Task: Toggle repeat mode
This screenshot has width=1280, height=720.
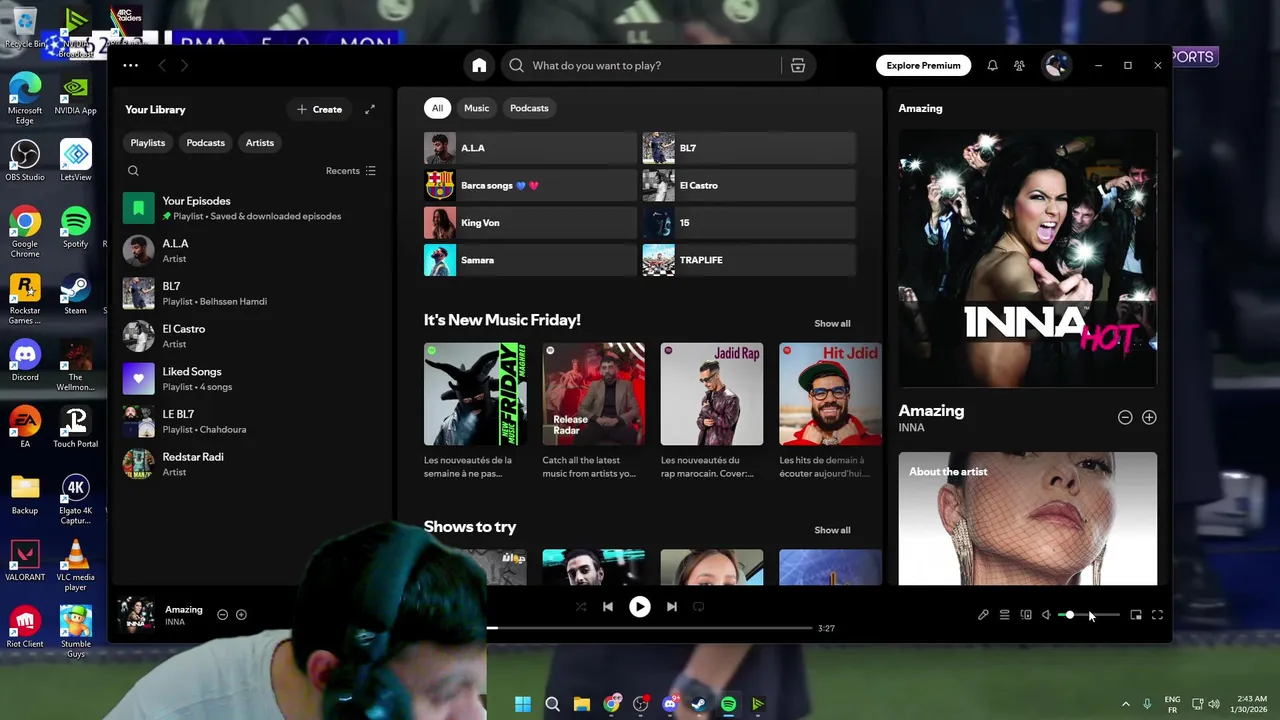Action: [x=699, y=606]
